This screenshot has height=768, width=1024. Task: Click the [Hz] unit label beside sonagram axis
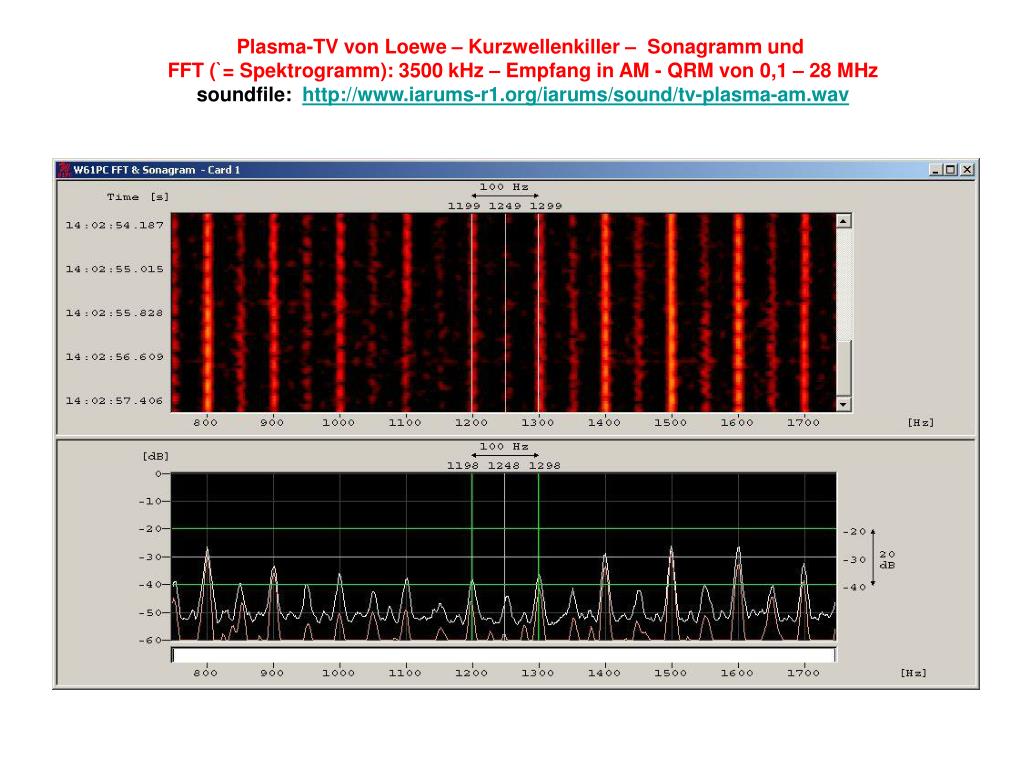pyautogui.click(x=921, y=423)
